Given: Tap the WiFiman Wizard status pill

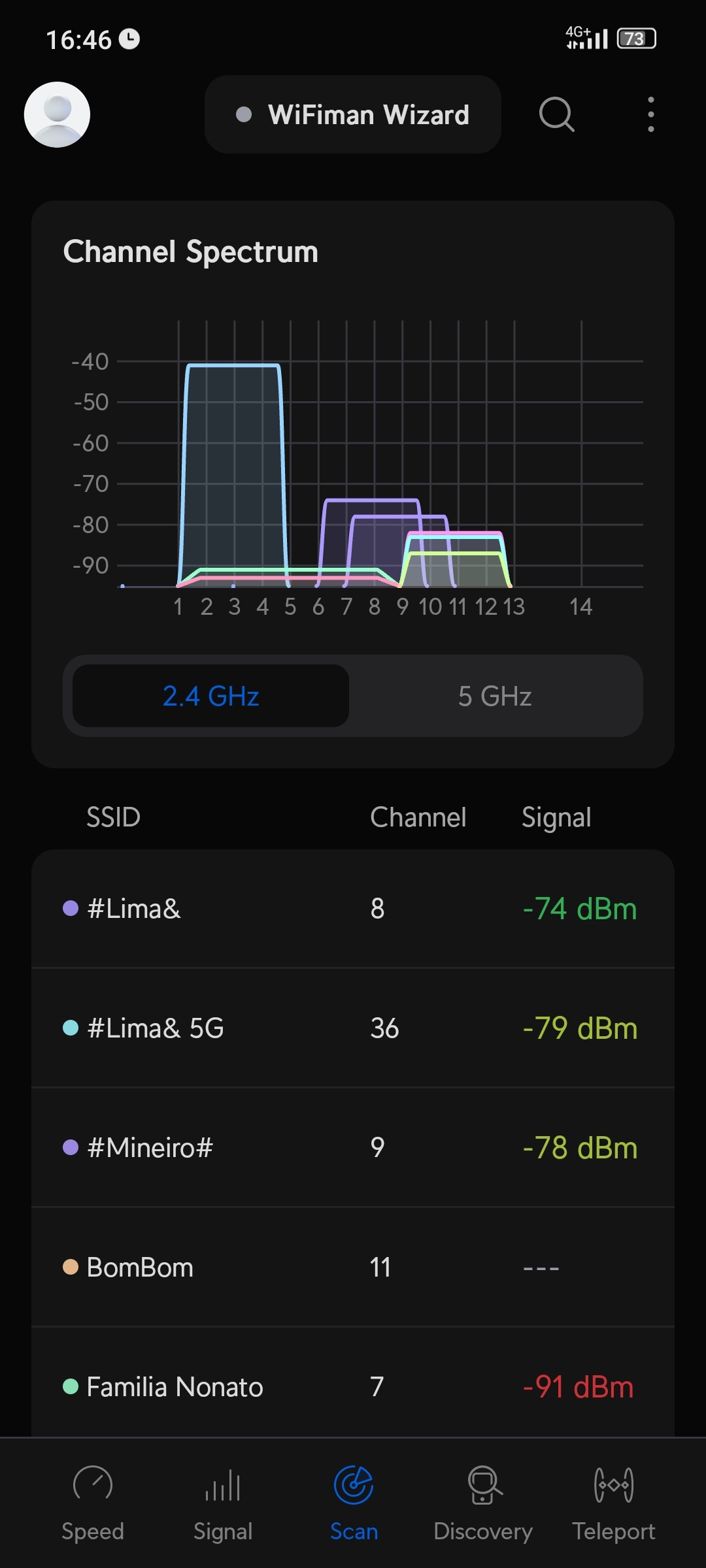Looking at the screenshot, I should click(x=353, y=114).
